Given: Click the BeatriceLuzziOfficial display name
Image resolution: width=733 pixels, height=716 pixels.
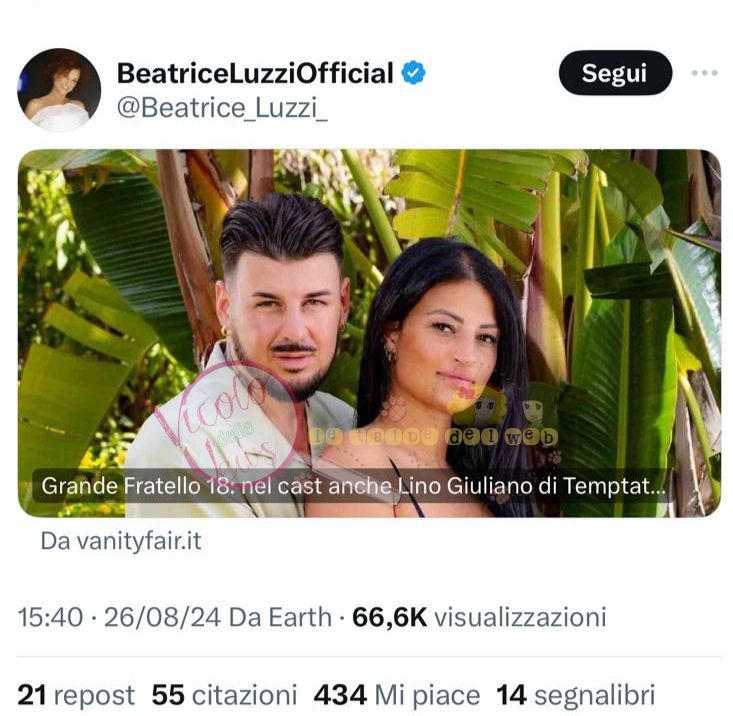Looking at the screenshot, I should pos(255,73).
